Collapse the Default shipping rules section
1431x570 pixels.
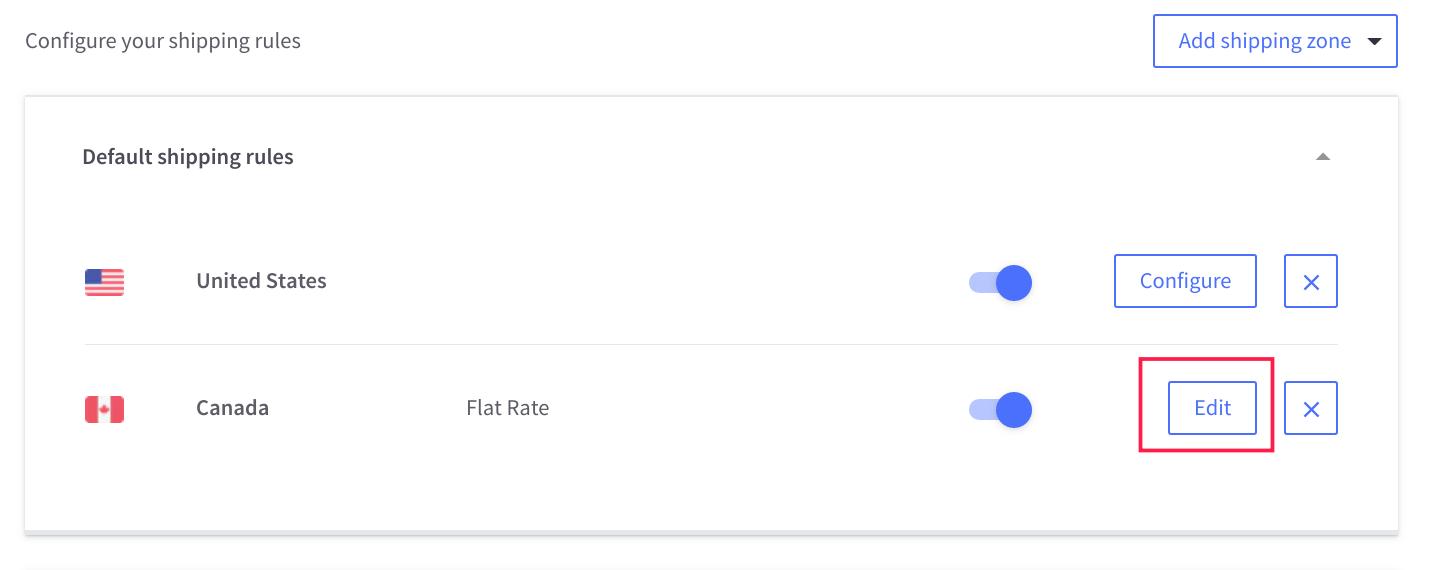[1322, 157]
